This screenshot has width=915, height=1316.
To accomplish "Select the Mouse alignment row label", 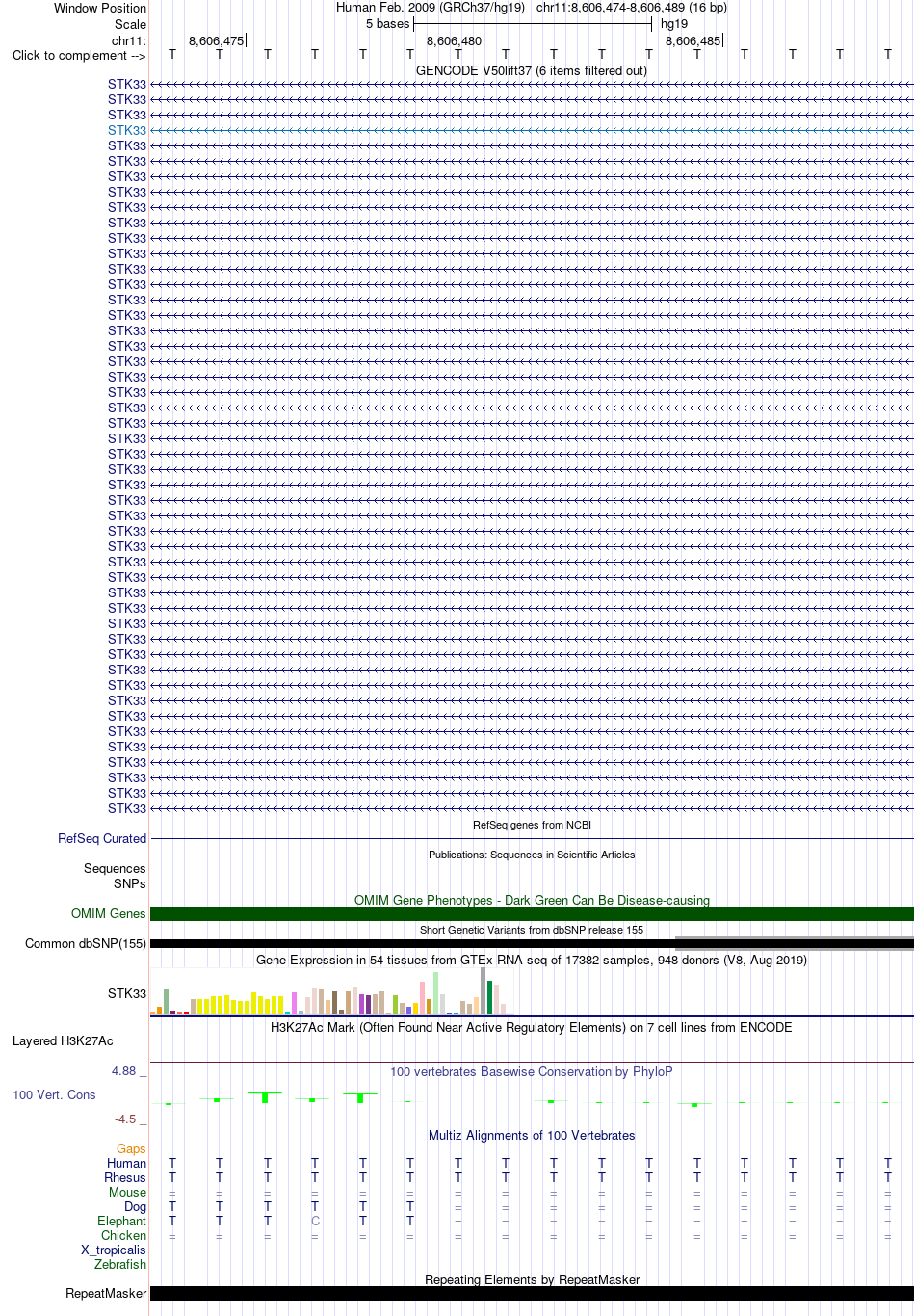I will tap(127, 1192).
